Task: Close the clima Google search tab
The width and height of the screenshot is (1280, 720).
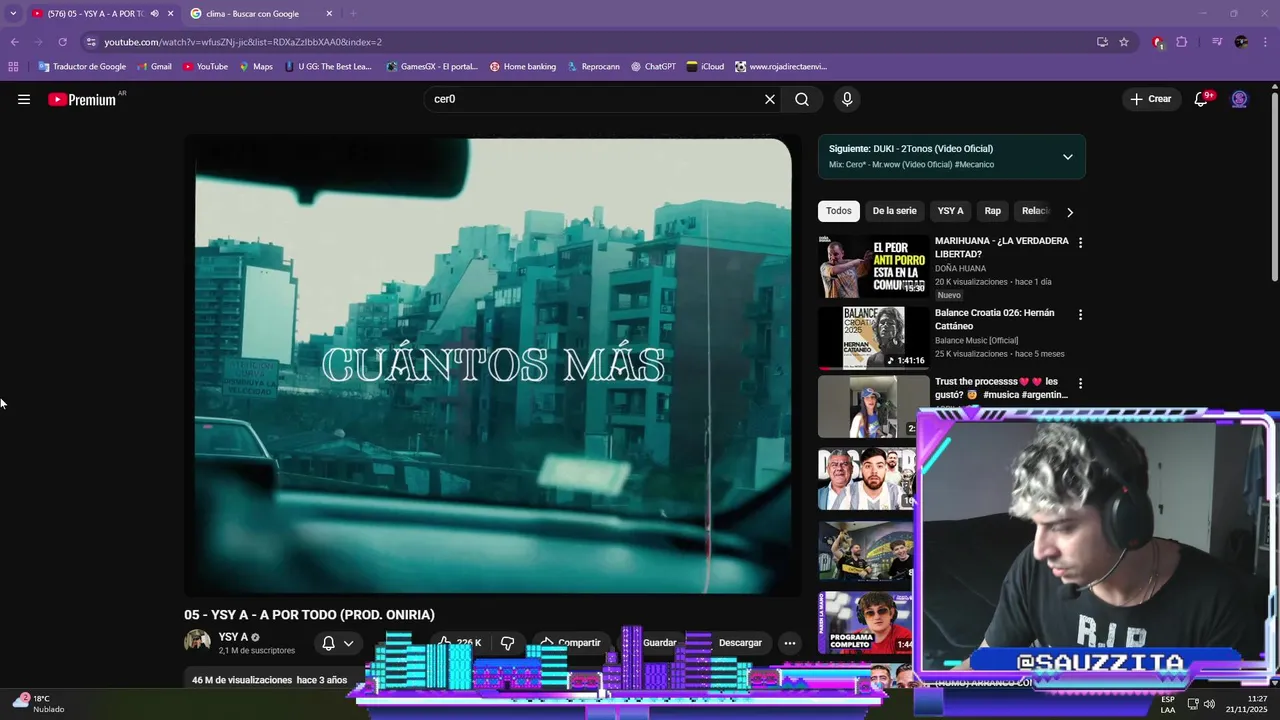Action: [329, 14]
